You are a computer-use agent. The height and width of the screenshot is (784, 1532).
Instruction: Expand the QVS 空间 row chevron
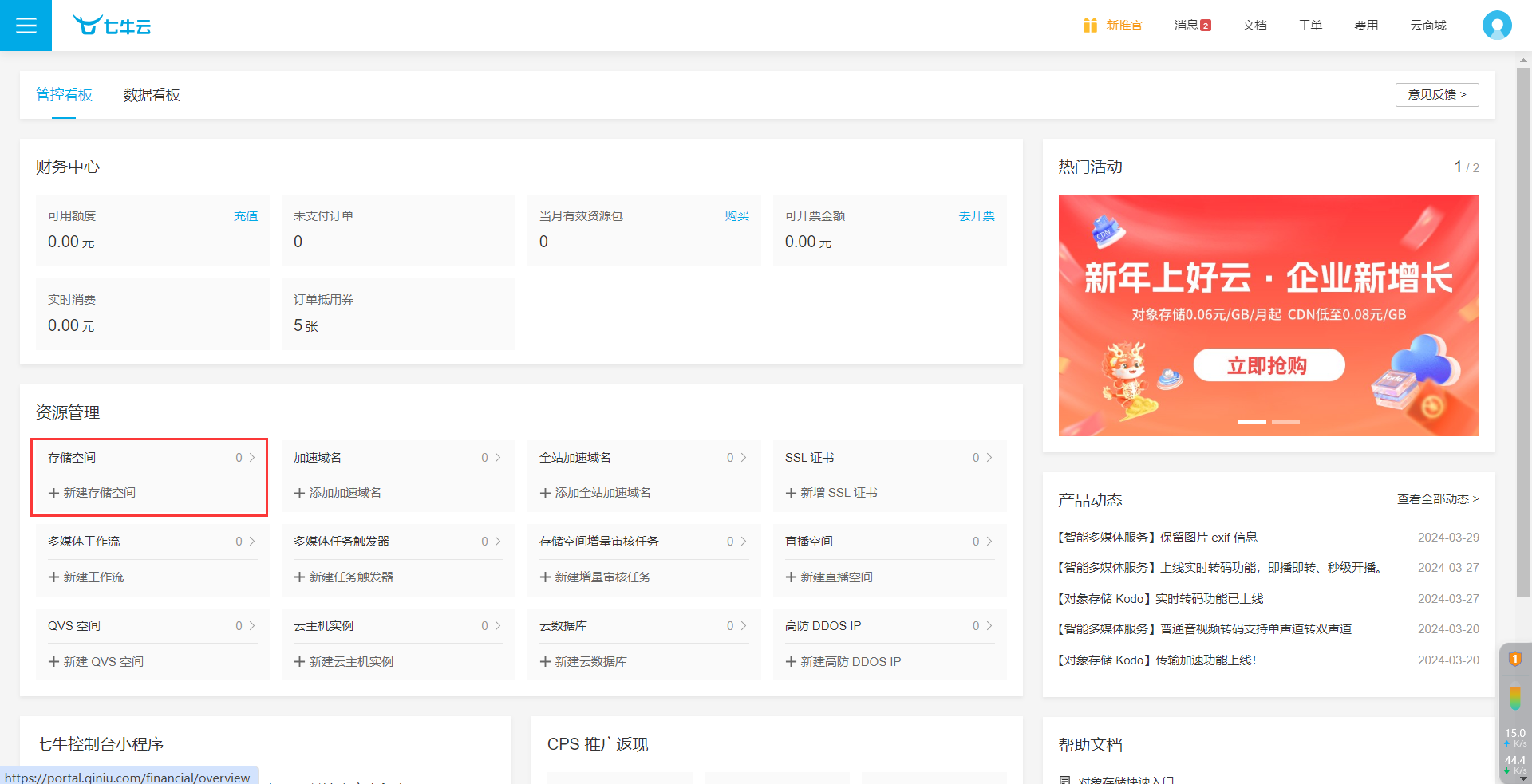252,625
